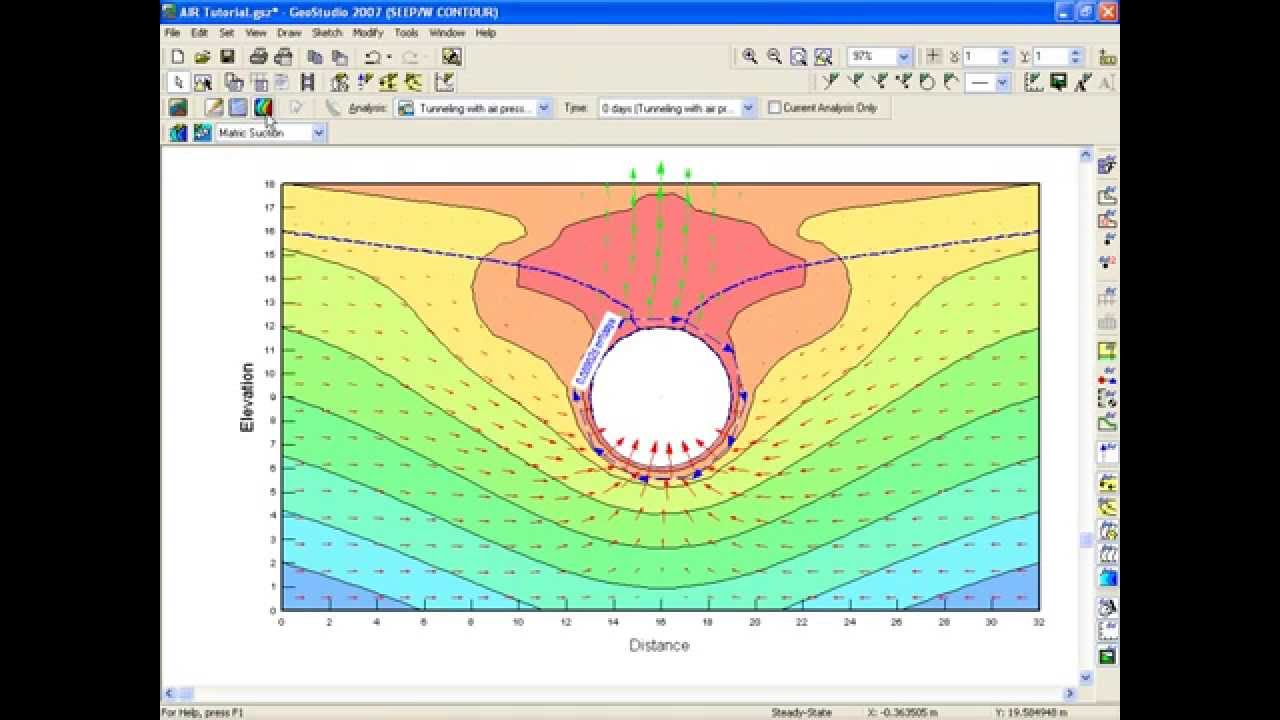The width and height of the screenshot is (1280, 720).
Task: Select the arrow pointer tool
Action: (x=178, y=82)
